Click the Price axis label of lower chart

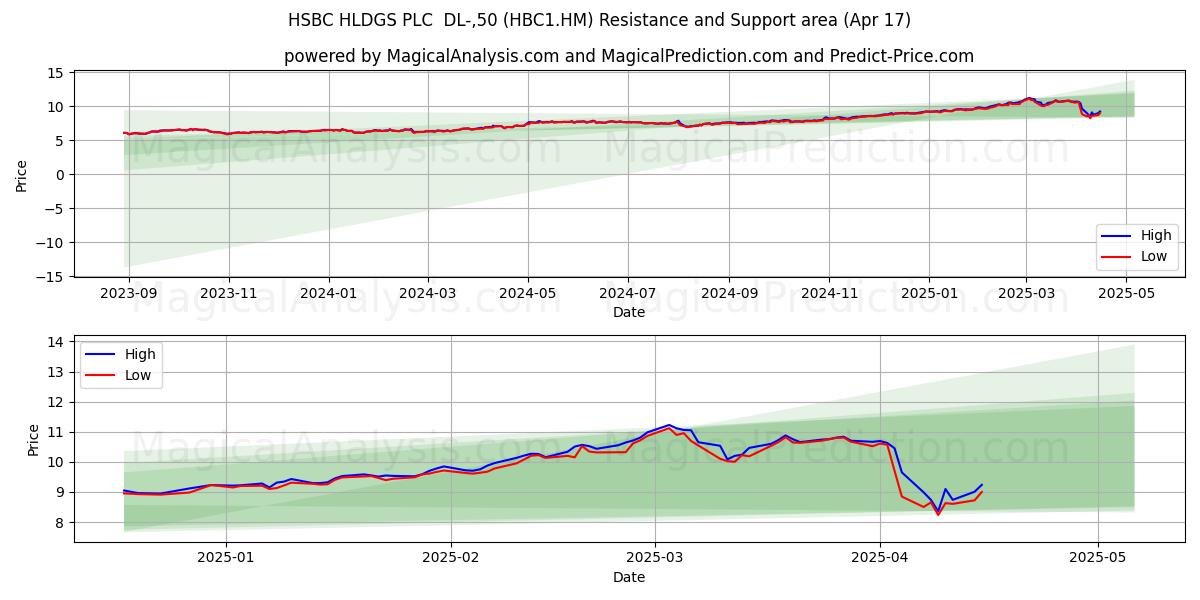33,440
